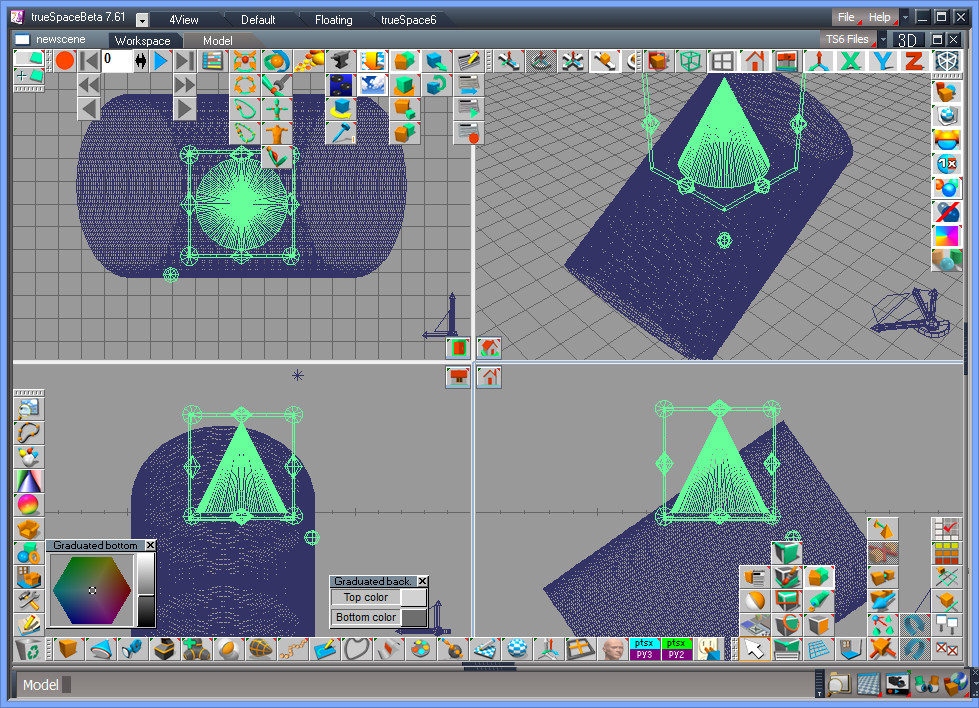
Task: Open dropdown arrow beside Help menu
Action: click(905, 18)
